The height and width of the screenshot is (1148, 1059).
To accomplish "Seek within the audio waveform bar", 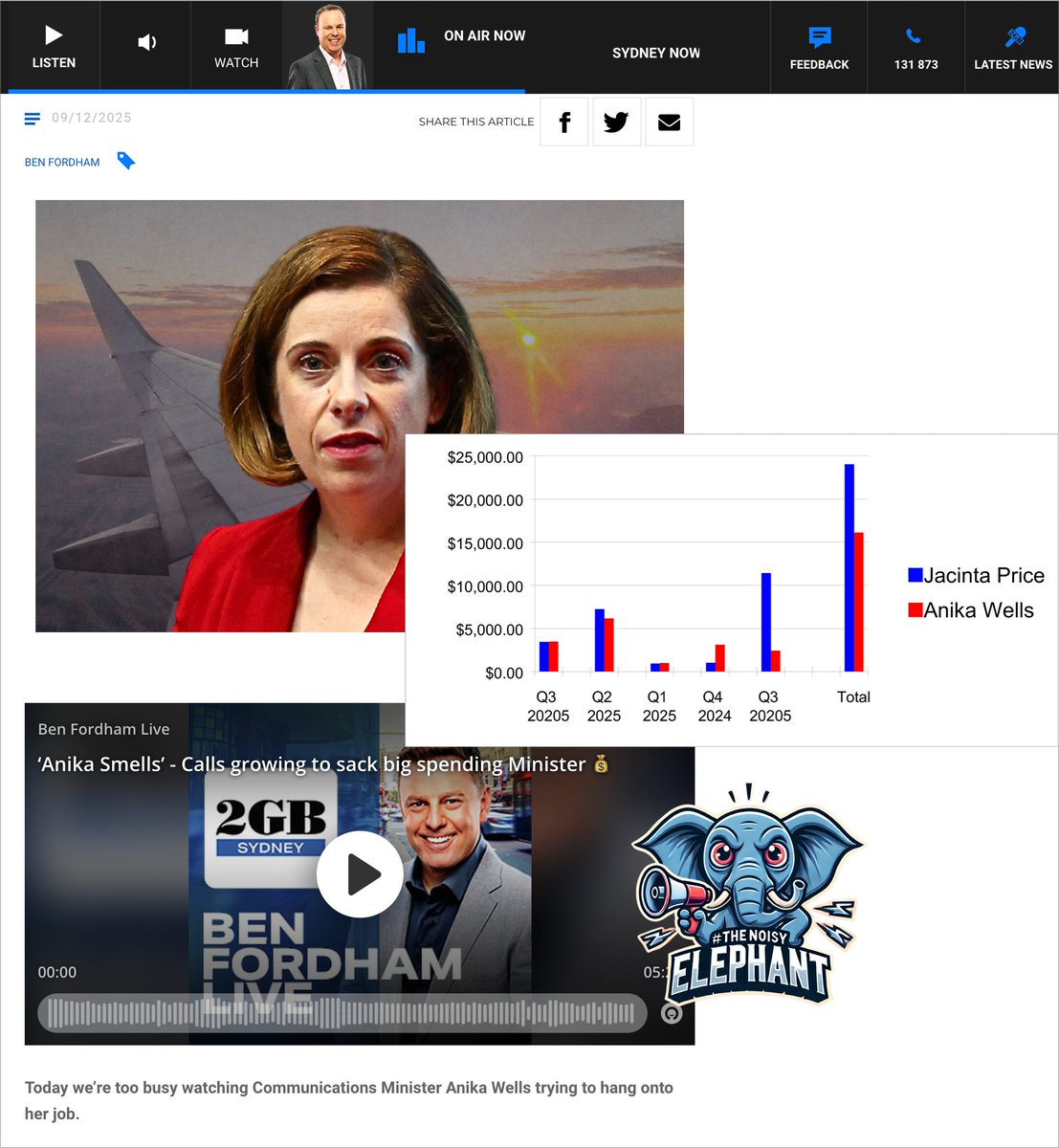I will [342, 1013].
